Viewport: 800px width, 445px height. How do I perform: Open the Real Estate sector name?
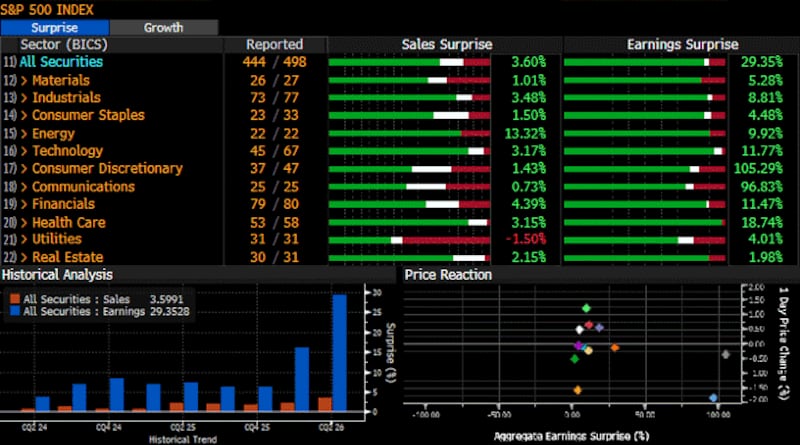coord(67,257)
